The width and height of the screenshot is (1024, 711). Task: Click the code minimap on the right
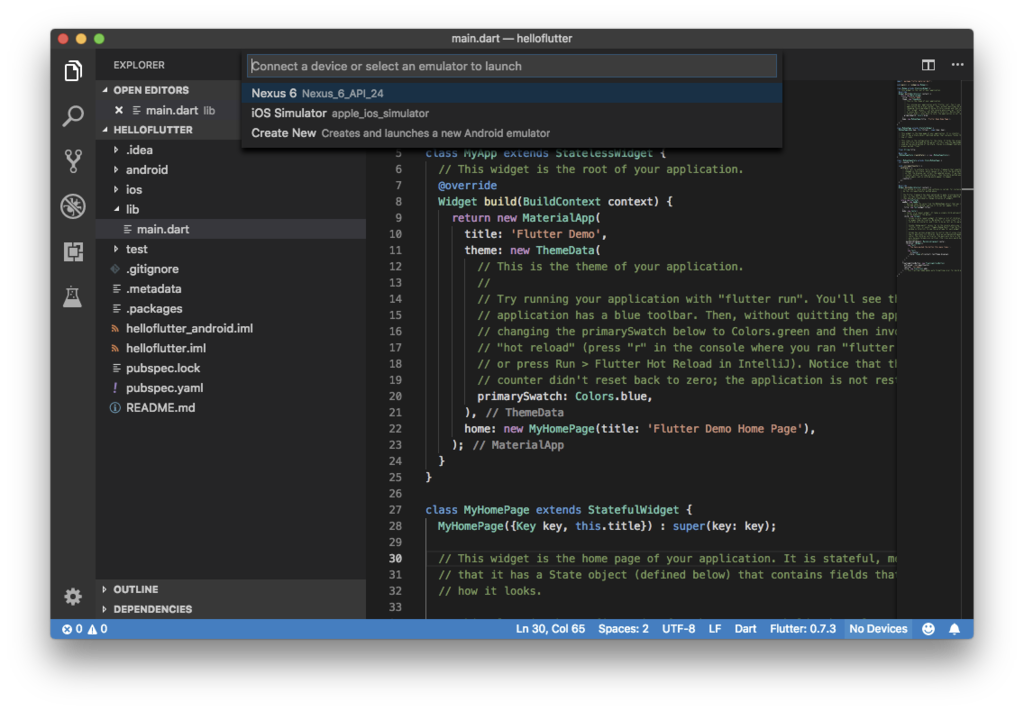[x=929, y=176]
